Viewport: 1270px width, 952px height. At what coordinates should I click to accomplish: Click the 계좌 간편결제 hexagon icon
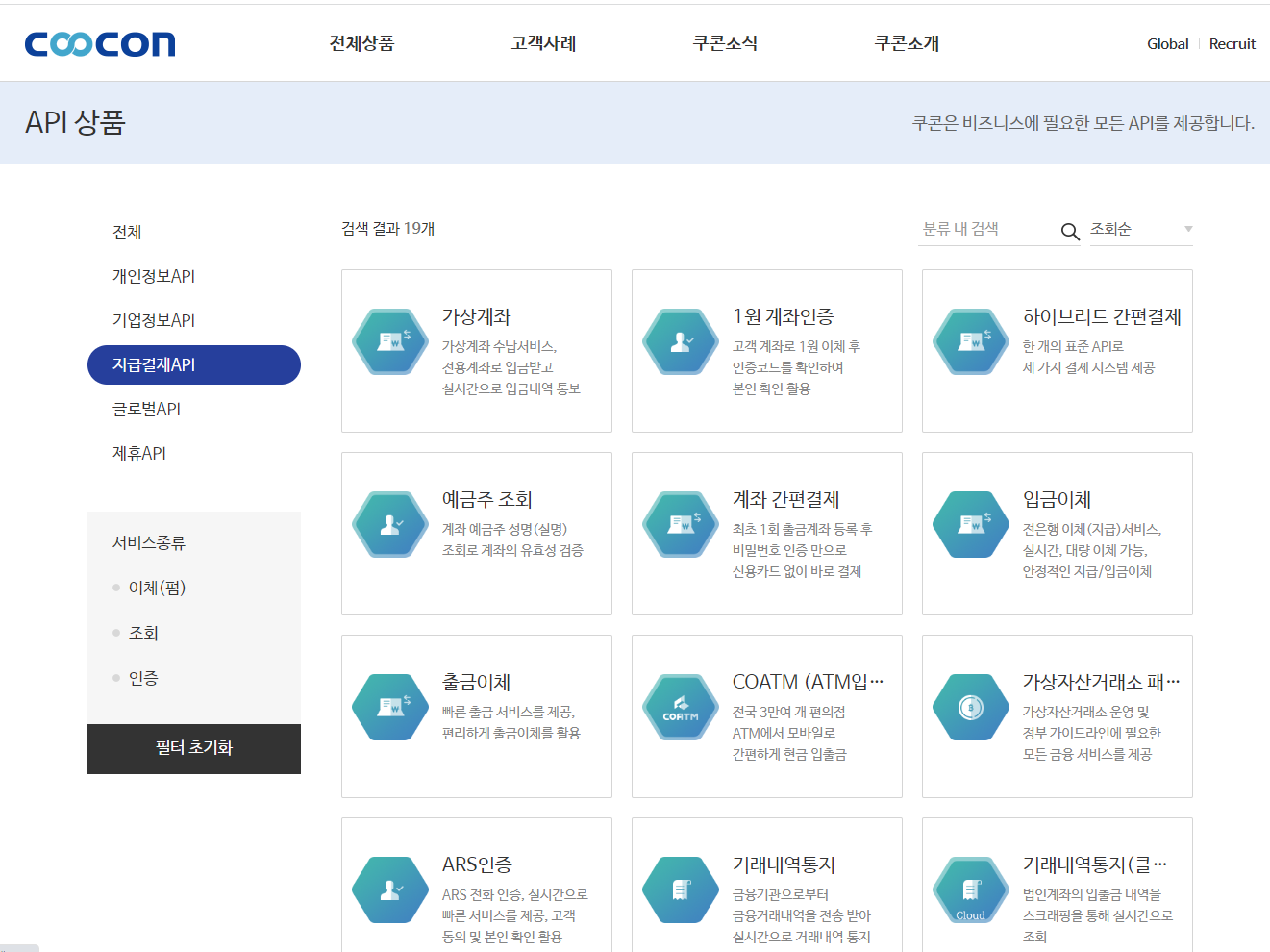(681, 524)
